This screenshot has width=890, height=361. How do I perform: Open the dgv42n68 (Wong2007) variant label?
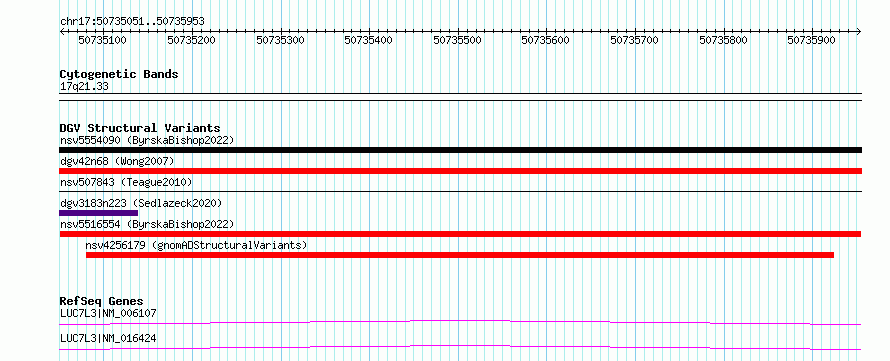click(x=117, y=162)
